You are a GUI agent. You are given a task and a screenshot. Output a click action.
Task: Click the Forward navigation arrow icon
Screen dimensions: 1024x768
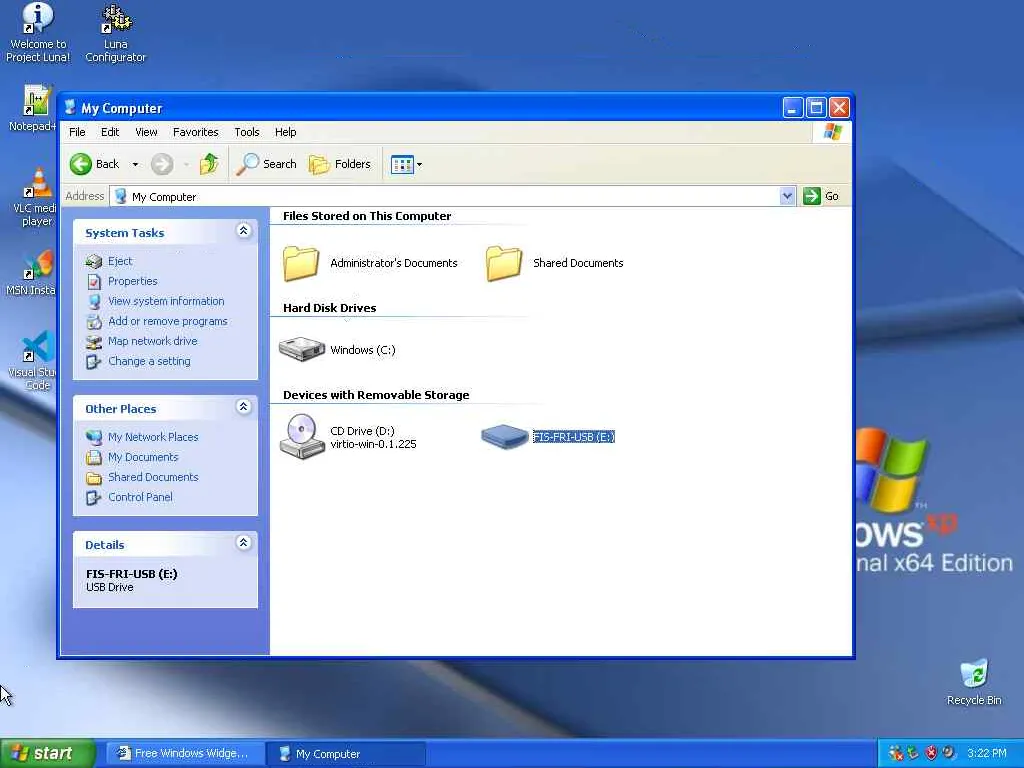pyautogui.click(x=162, y=164)
